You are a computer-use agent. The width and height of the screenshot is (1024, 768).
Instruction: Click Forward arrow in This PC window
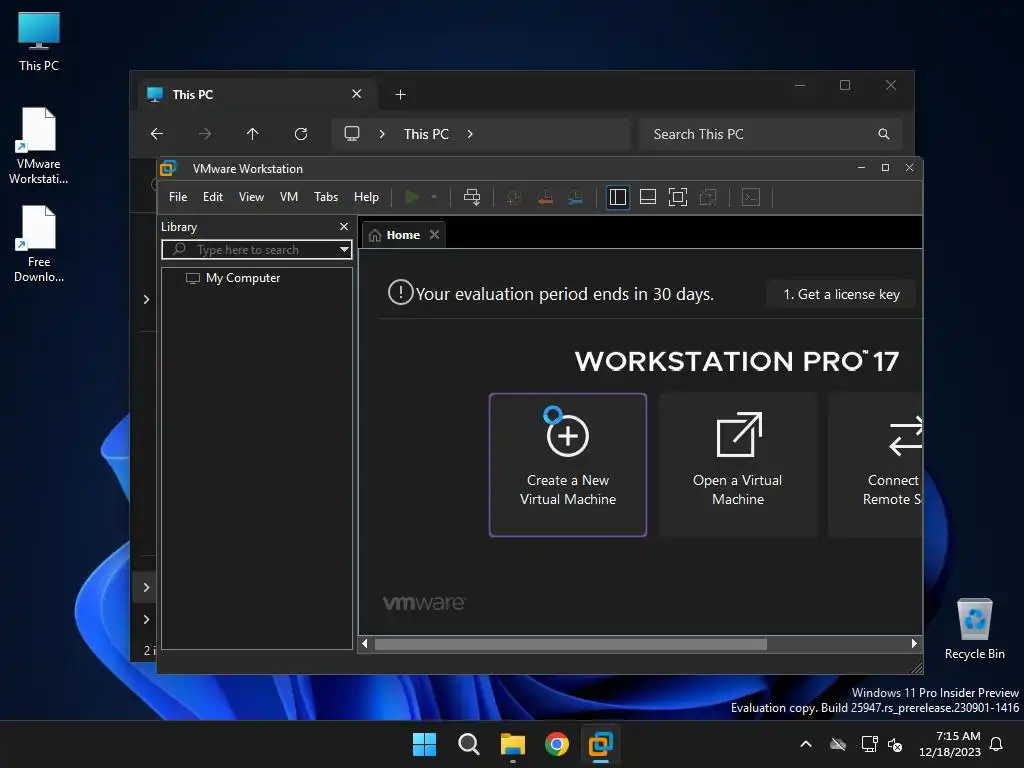point(204,134)
